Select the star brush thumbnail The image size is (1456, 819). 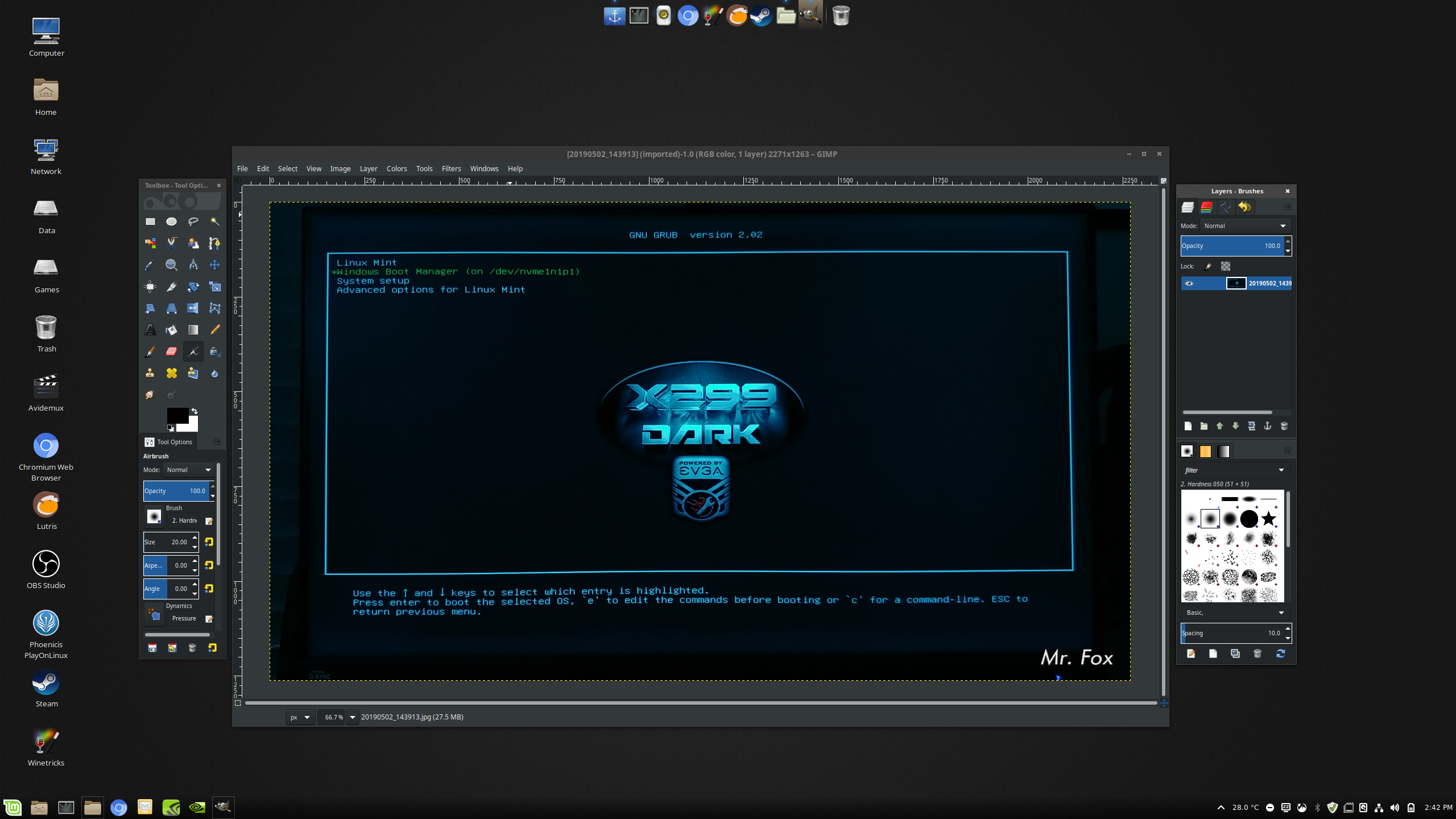click(1268, 518)
